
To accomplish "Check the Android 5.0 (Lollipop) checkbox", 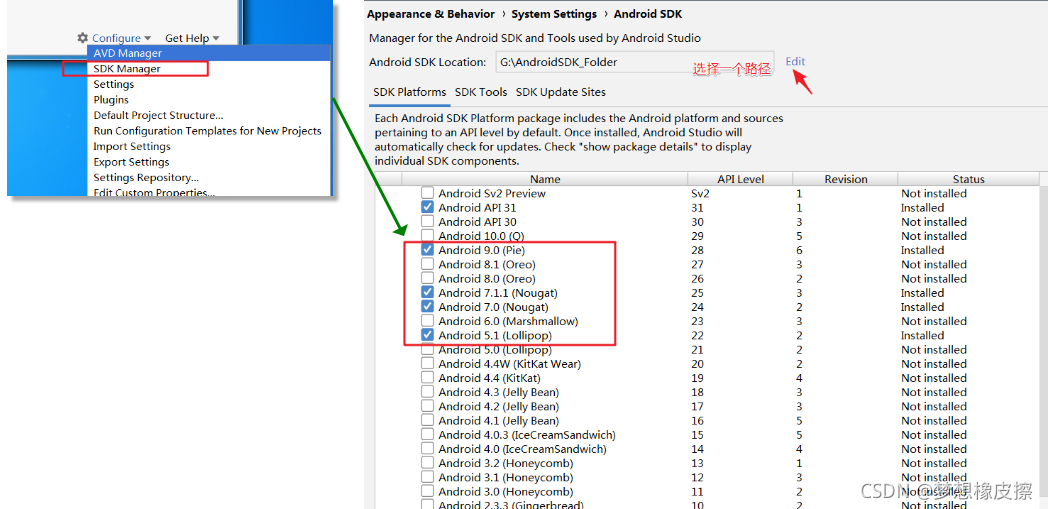I will point(428,349).
